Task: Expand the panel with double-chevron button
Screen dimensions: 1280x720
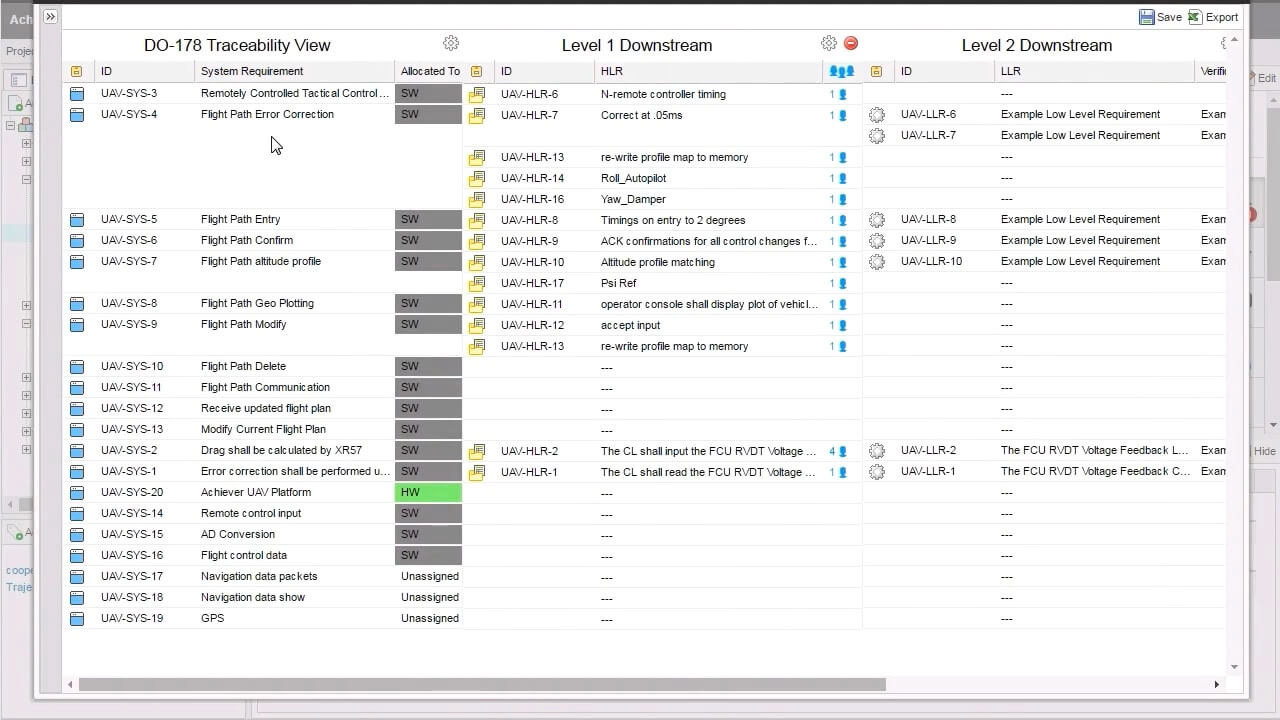Action: [50, 17]
